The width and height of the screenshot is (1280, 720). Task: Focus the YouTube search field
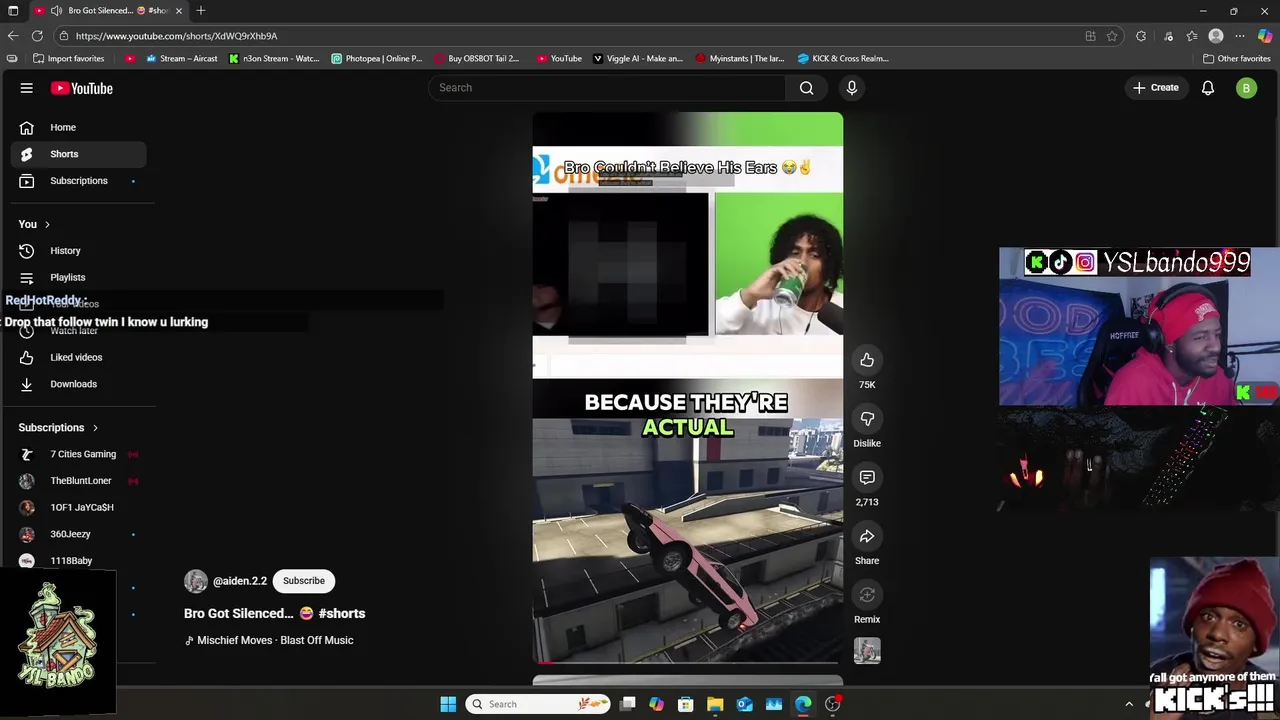point(607,88)
